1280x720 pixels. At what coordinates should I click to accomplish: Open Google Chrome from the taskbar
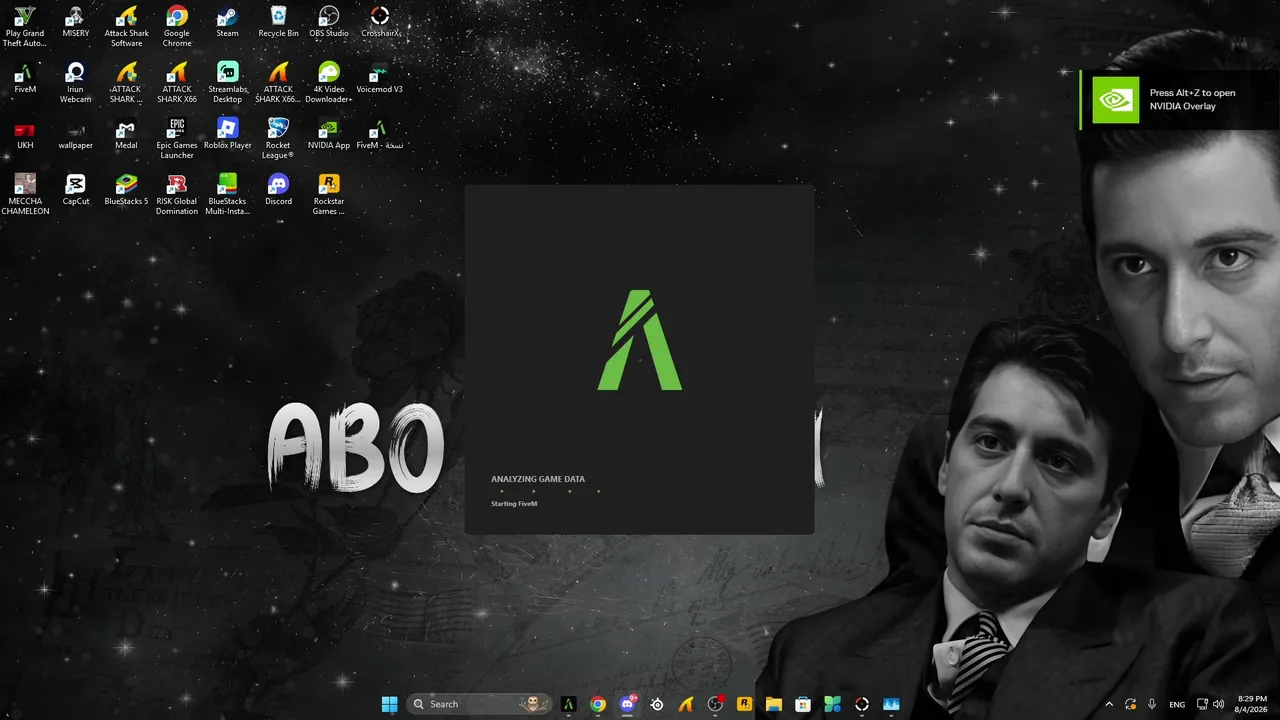598,704
